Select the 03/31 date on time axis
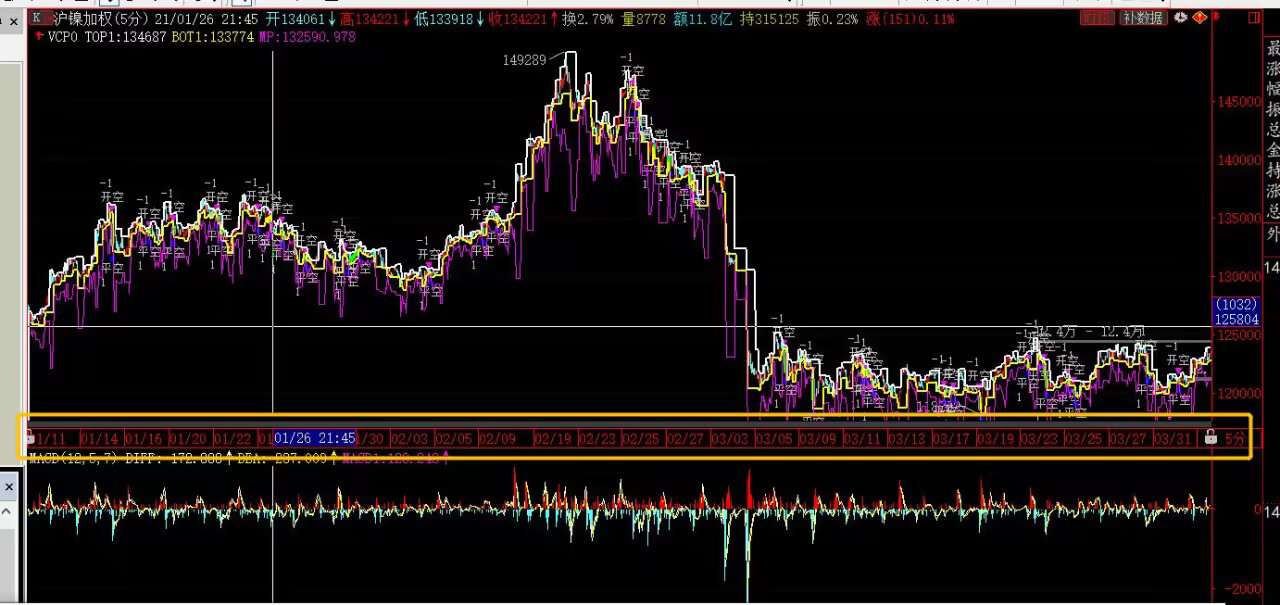This screenshot has height=605, width=1280. [1173, 438]
